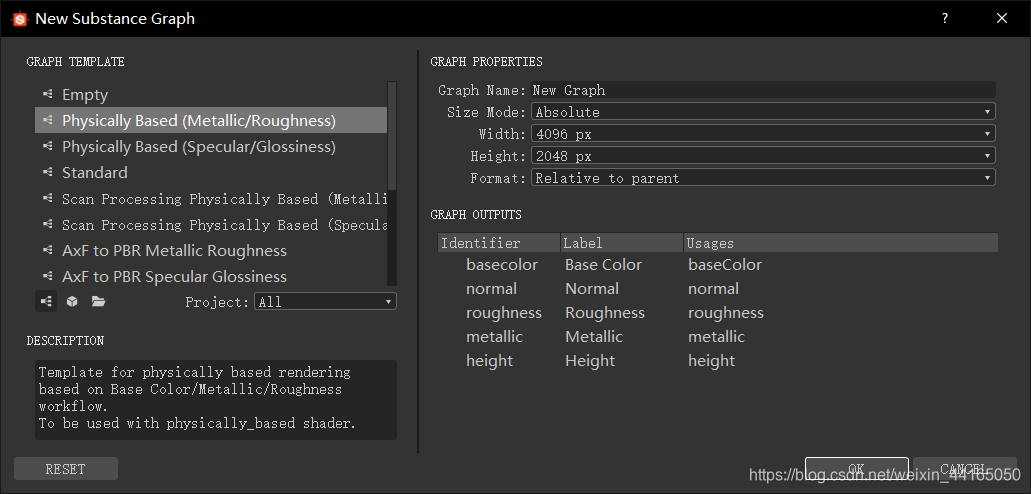Click graph icon beside AxF to PBR Metallic Roughness
1031x494 pixels.
(x=47, y=251)
